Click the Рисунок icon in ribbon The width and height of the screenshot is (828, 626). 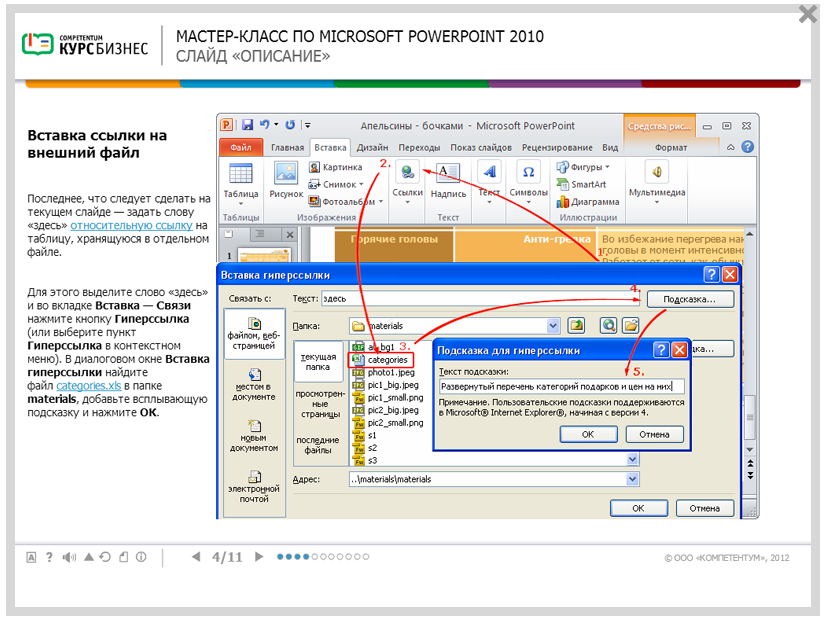coord(286,173)
